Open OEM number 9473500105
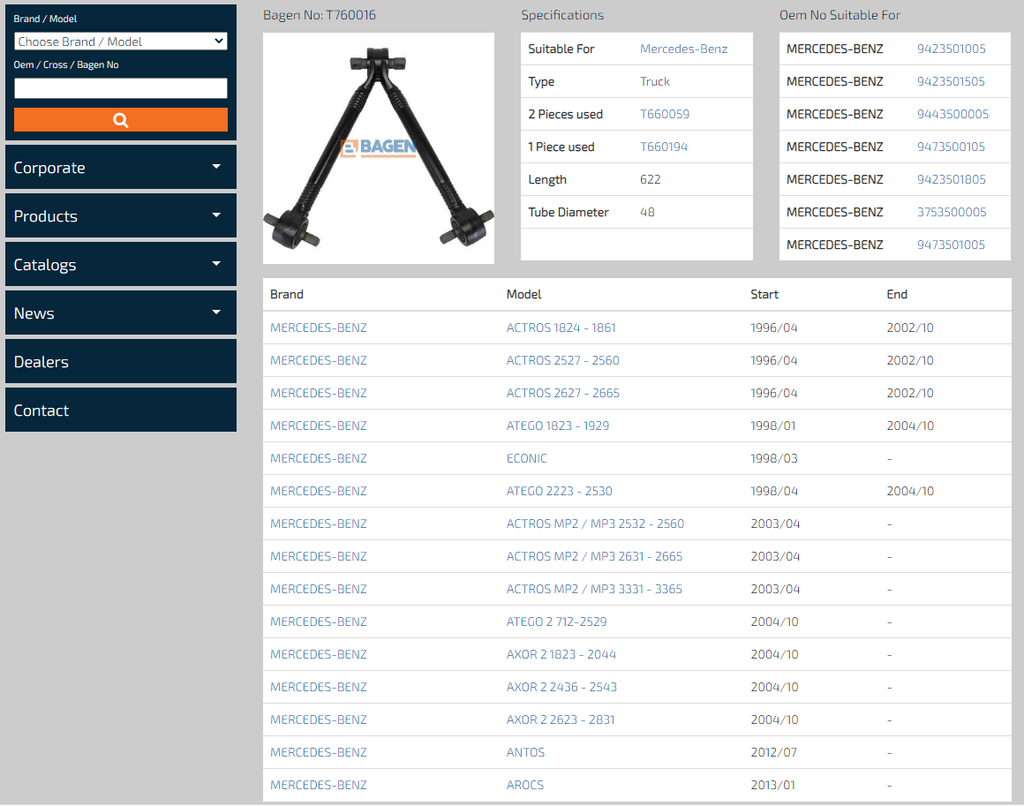Screen dimensions: 1024x806 coord(951,147)
